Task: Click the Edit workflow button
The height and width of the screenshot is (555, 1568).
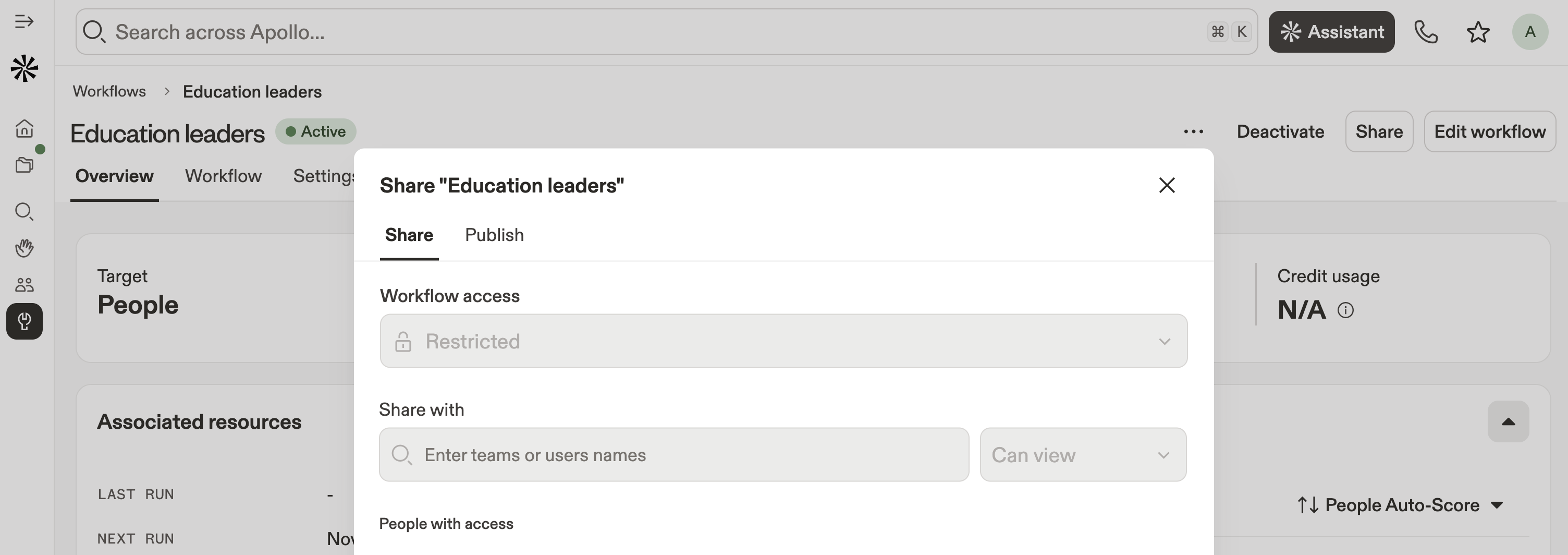Action: (1489, 131)
